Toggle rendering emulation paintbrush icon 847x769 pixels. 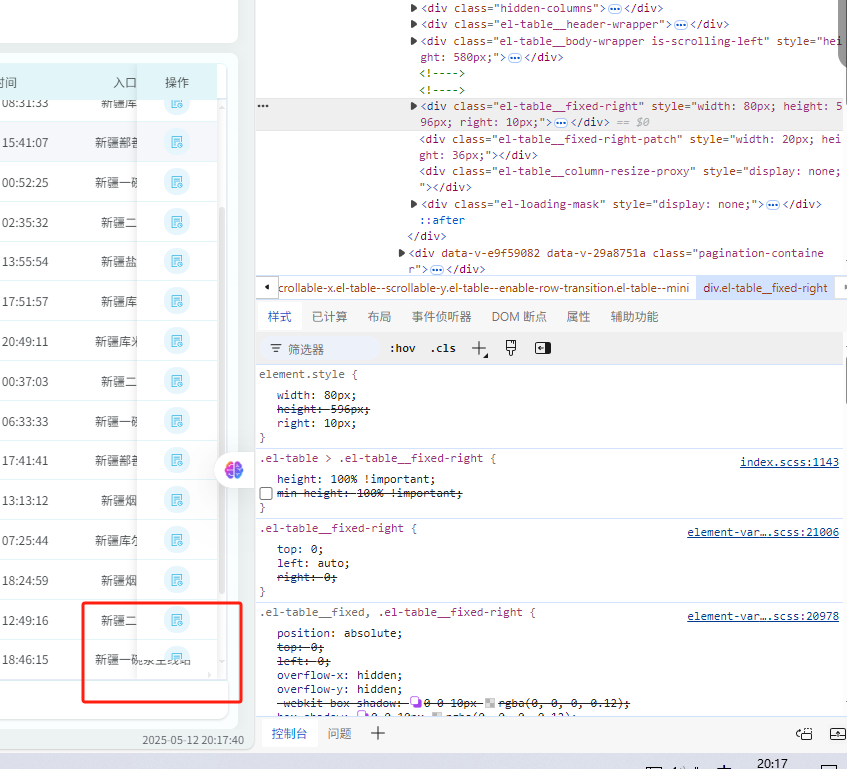(x=510, y=348)
